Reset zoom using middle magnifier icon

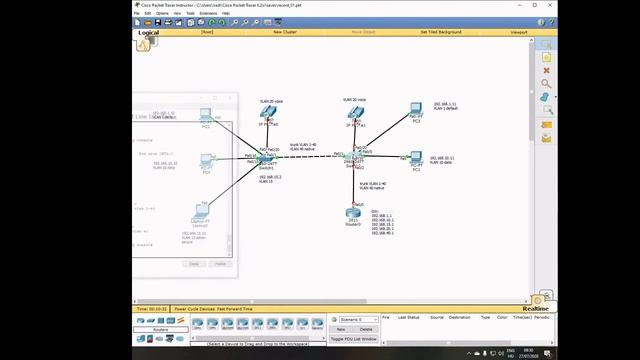[245, 22]
